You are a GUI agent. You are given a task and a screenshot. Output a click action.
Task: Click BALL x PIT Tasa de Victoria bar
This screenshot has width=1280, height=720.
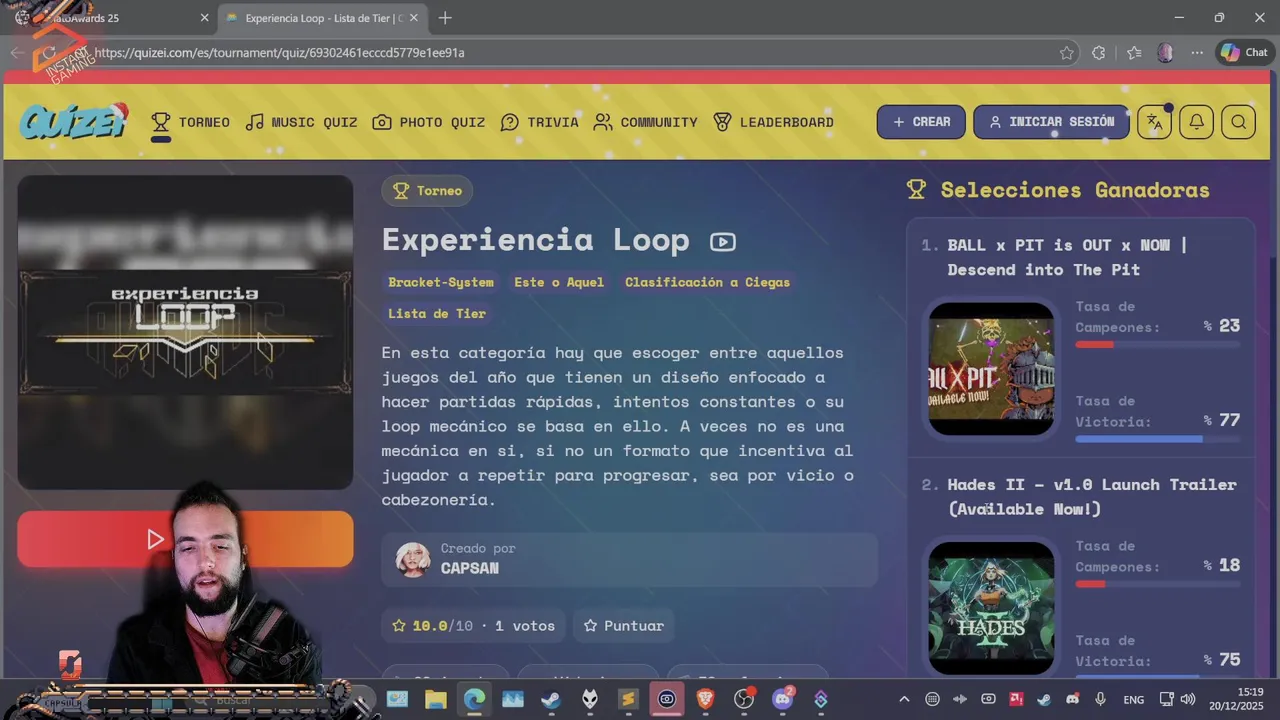(x=1158, y=439)
